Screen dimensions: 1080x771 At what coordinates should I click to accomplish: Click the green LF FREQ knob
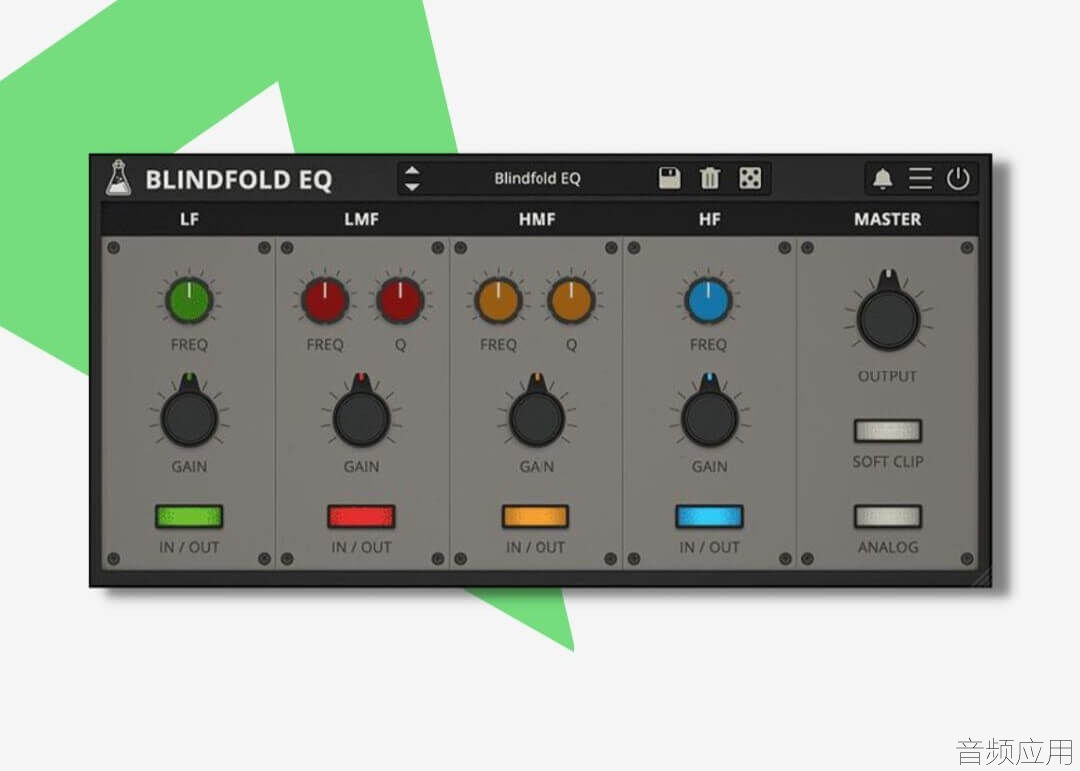[189, 300]
